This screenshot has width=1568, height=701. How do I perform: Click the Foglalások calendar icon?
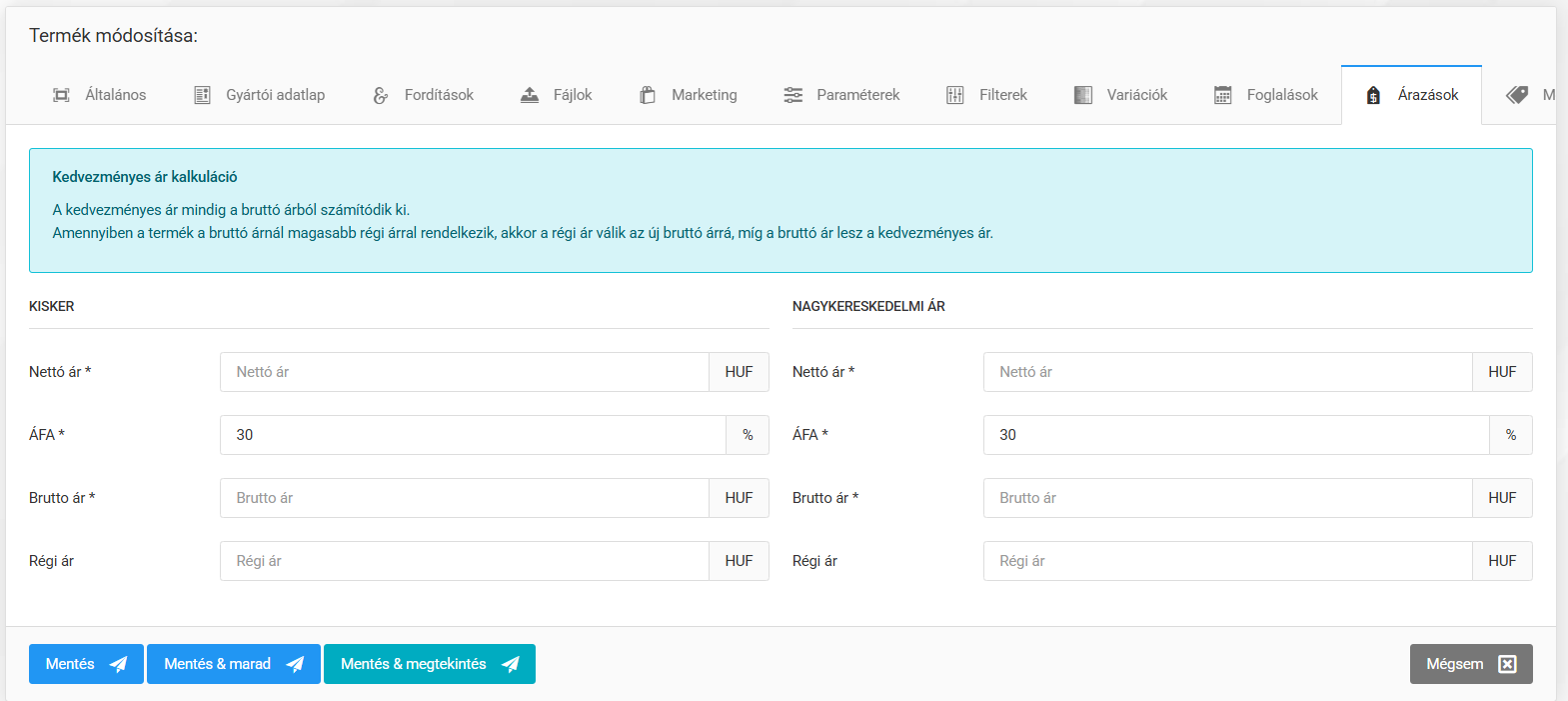pos(1222,95)
